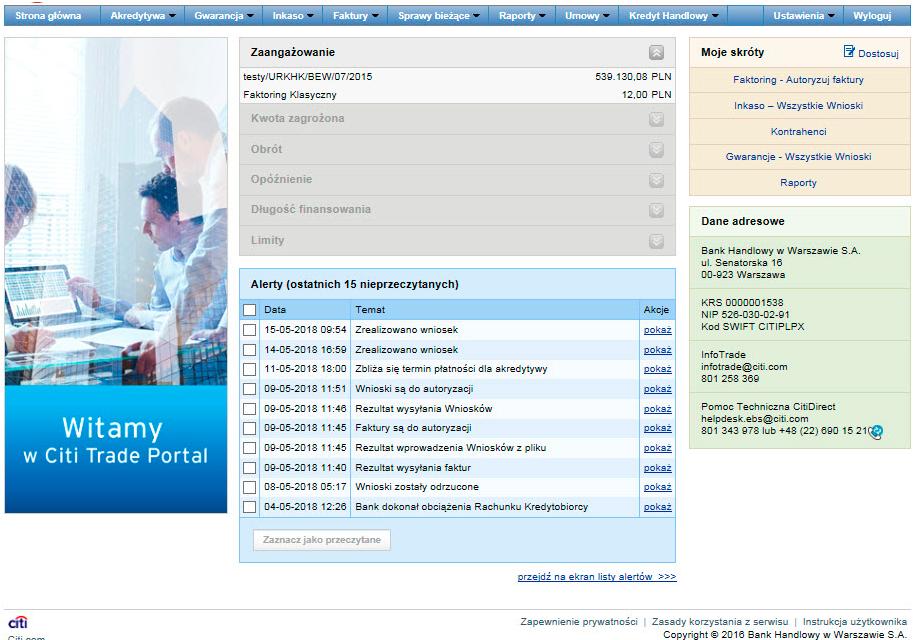Open the Kontrahenci shortcut

798,132
